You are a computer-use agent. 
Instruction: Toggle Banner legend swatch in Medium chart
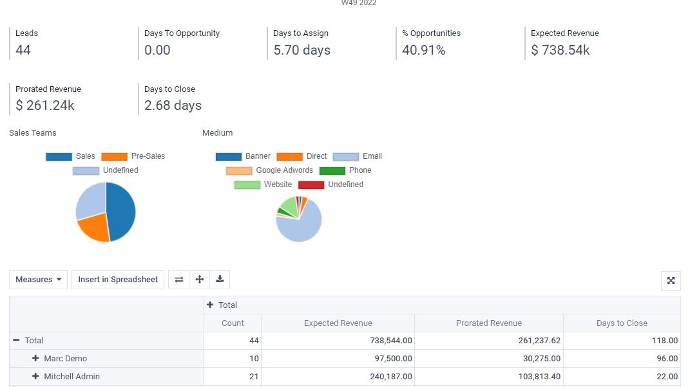coord(228,156)
